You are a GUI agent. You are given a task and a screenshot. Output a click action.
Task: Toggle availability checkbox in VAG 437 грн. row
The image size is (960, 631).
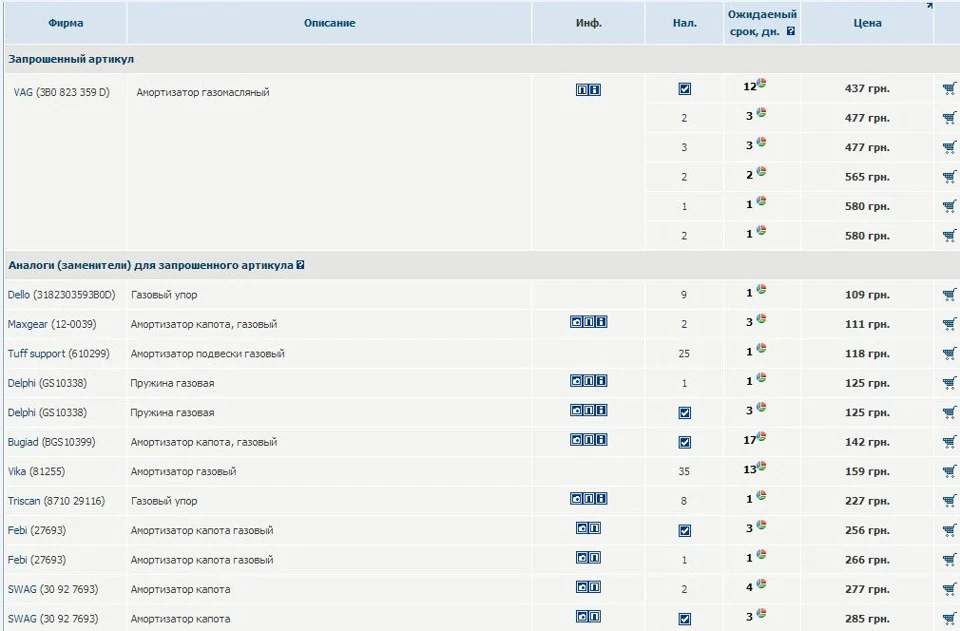(x=684, y=89)
